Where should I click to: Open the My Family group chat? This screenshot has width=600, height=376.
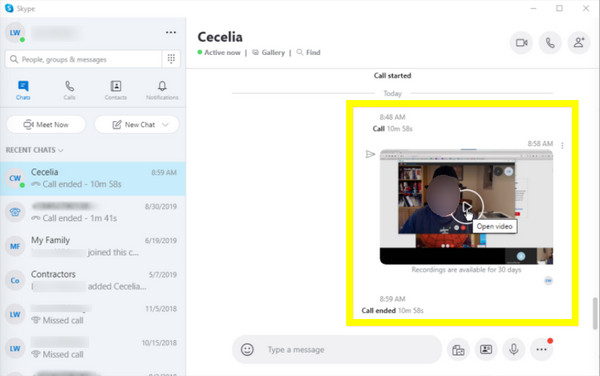click(x=93, y=246)
